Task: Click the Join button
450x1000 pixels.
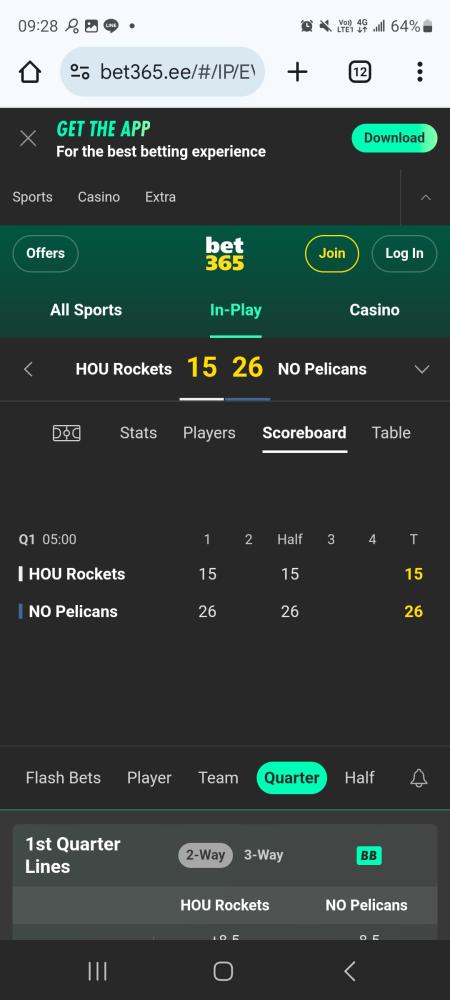Action: click(x=331, y=253)
